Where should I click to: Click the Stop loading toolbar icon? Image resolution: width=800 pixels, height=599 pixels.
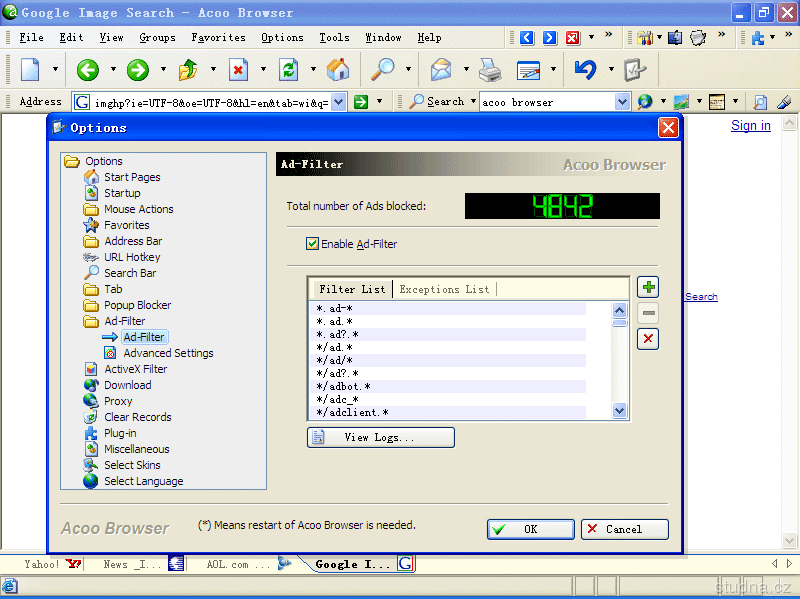tap(239, 70)
